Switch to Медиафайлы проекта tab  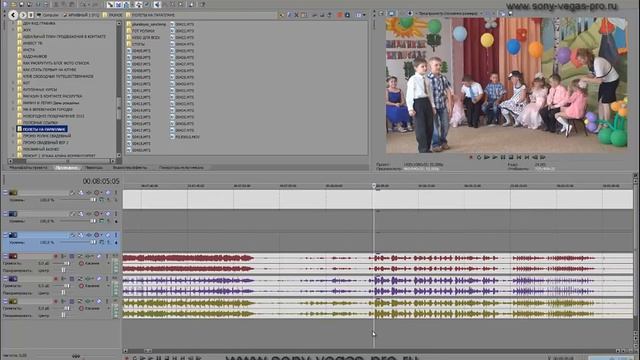pos(29,167)
